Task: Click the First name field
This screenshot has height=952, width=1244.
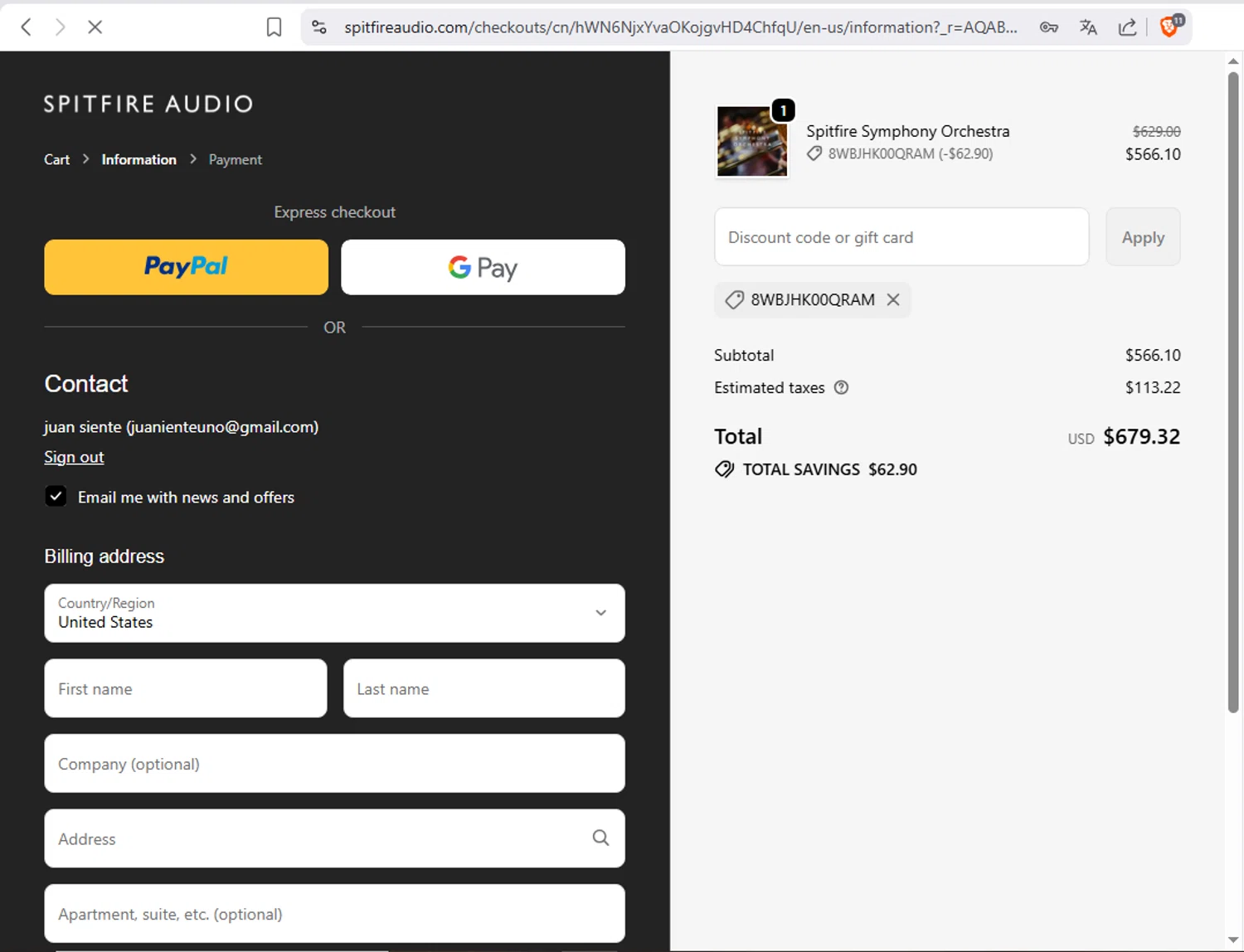Action: [186, 688]
